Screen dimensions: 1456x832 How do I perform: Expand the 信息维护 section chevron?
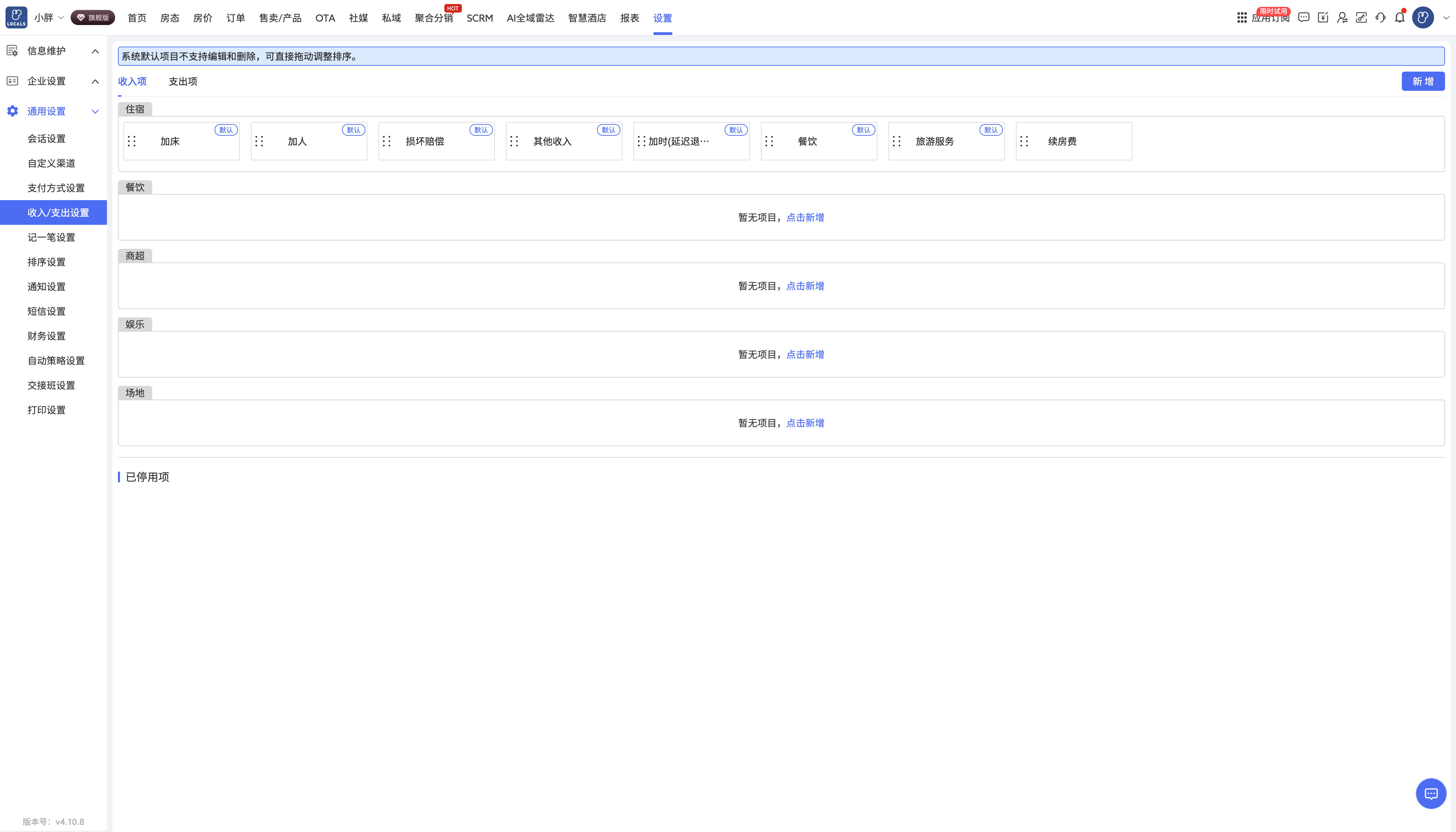click(x=95, y=51)
